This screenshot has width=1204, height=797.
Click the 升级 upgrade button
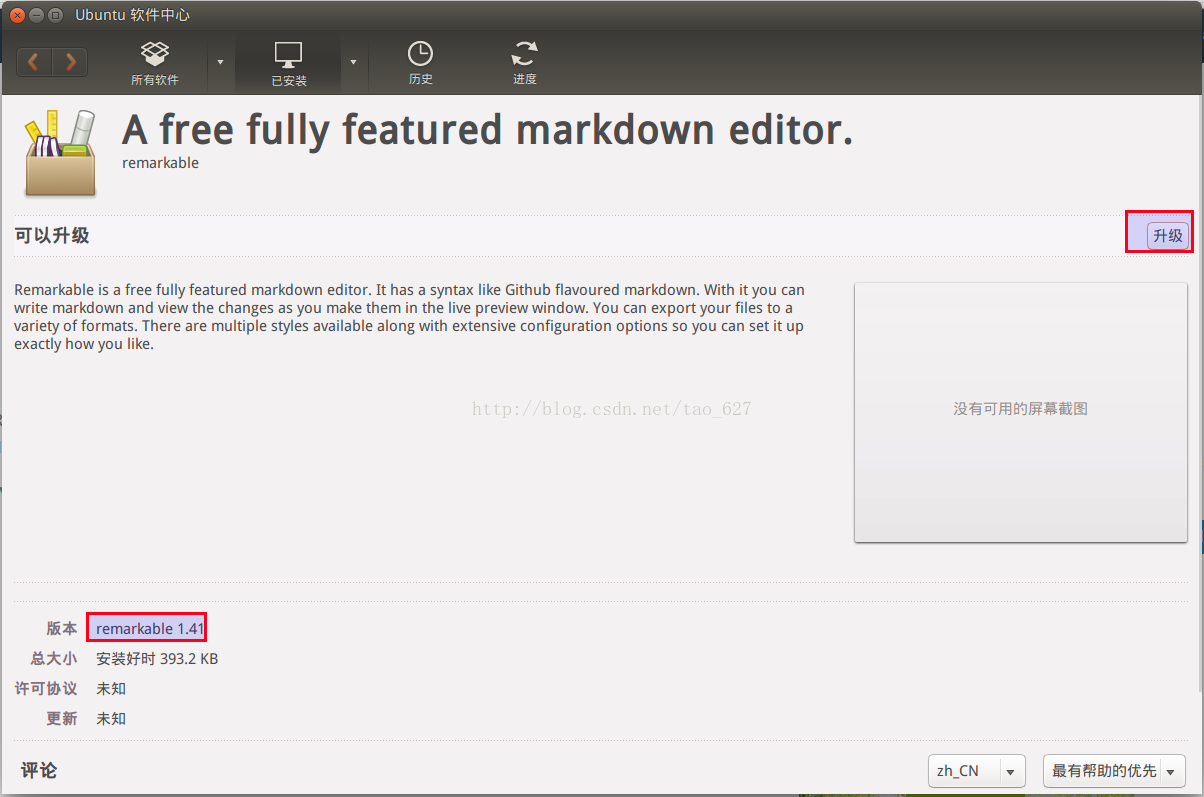1167,236
